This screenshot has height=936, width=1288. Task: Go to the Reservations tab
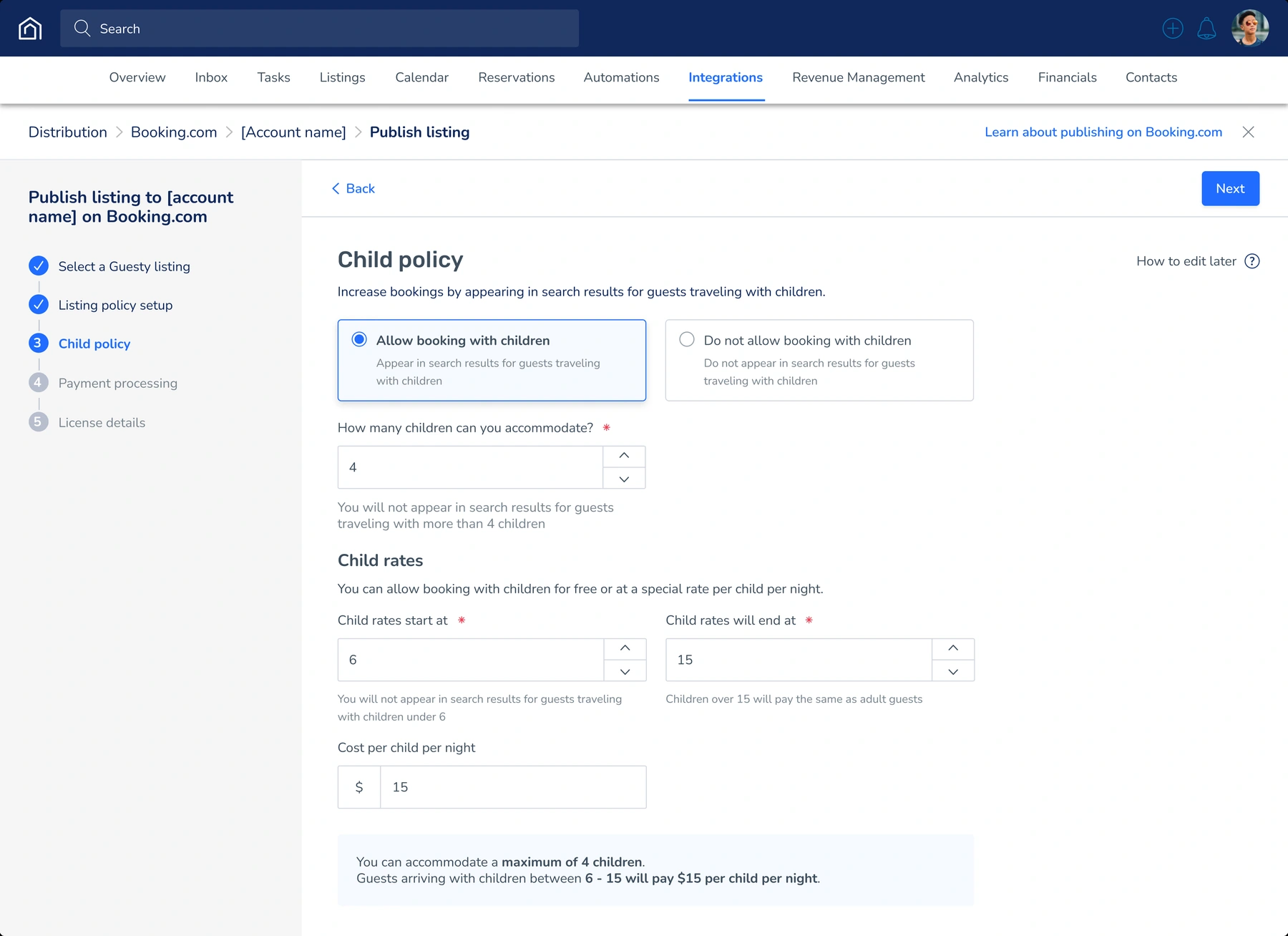click(517, 77)
